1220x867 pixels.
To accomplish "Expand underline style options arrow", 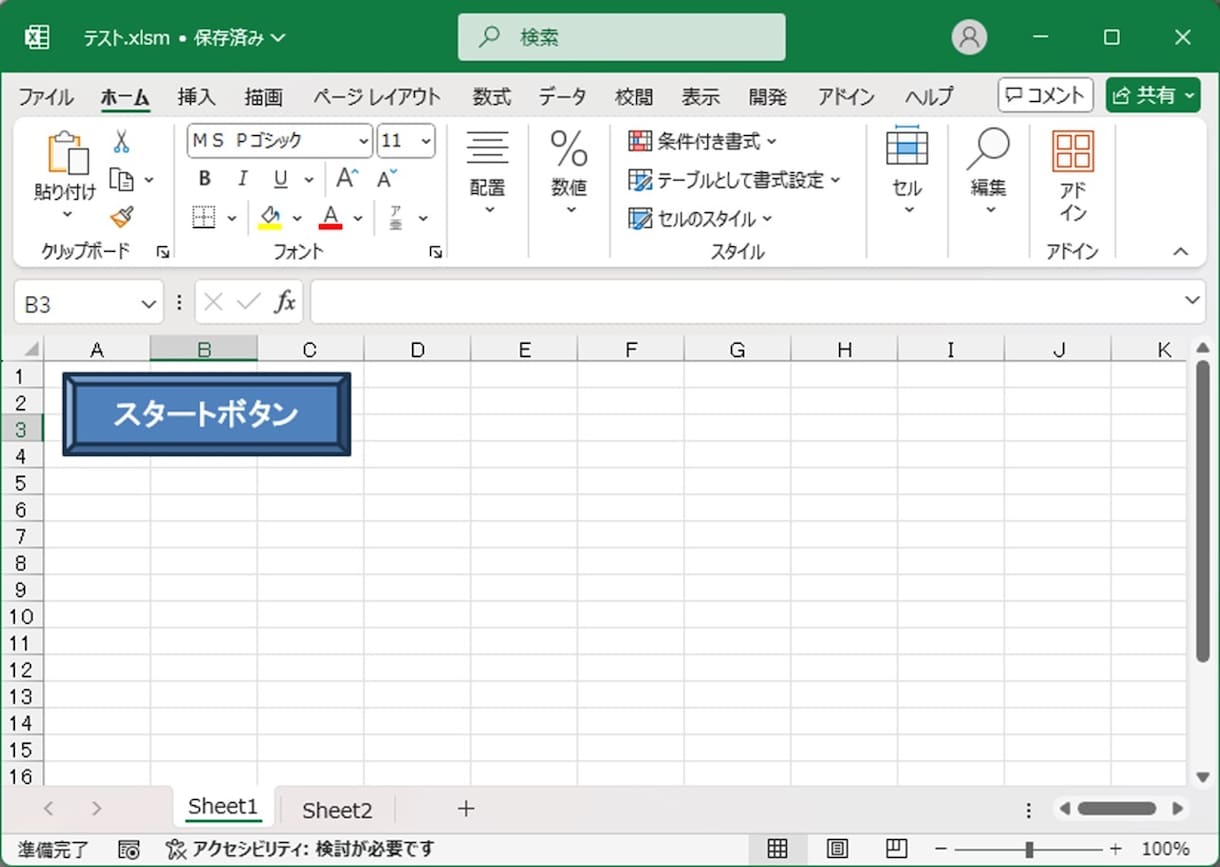I will (x=309, y=180).
